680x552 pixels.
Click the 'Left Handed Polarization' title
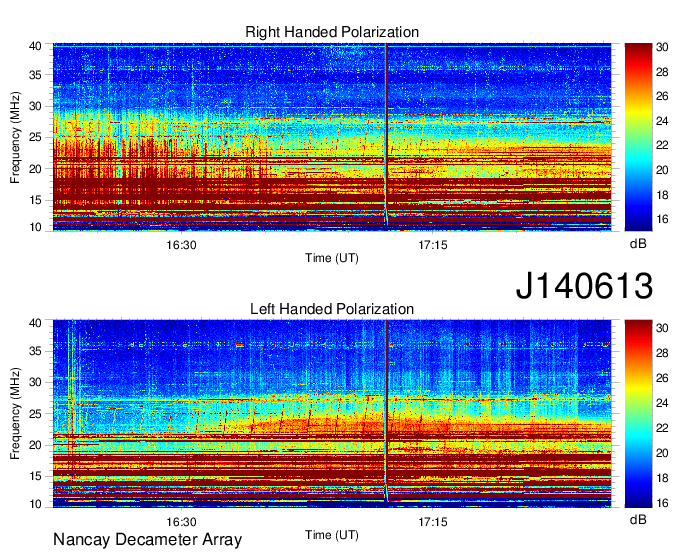point(332,309)
